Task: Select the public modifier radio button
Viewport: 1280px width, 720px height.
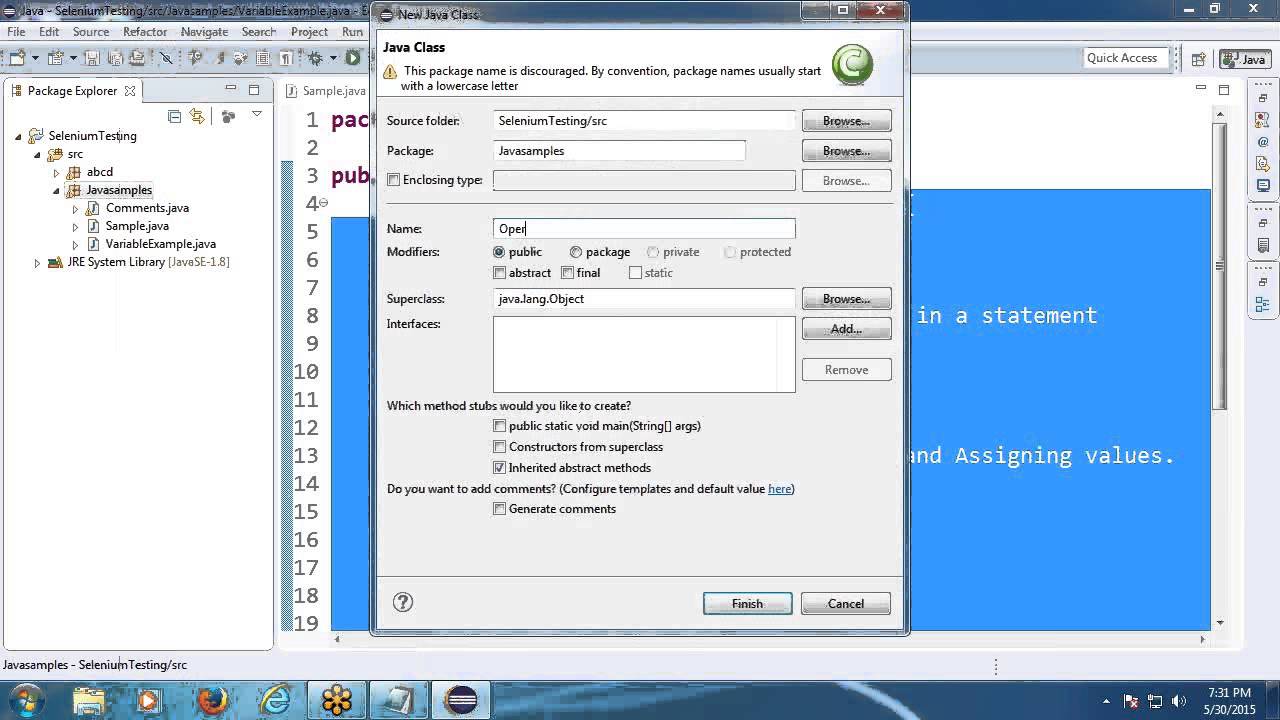Action: point(499,252)
